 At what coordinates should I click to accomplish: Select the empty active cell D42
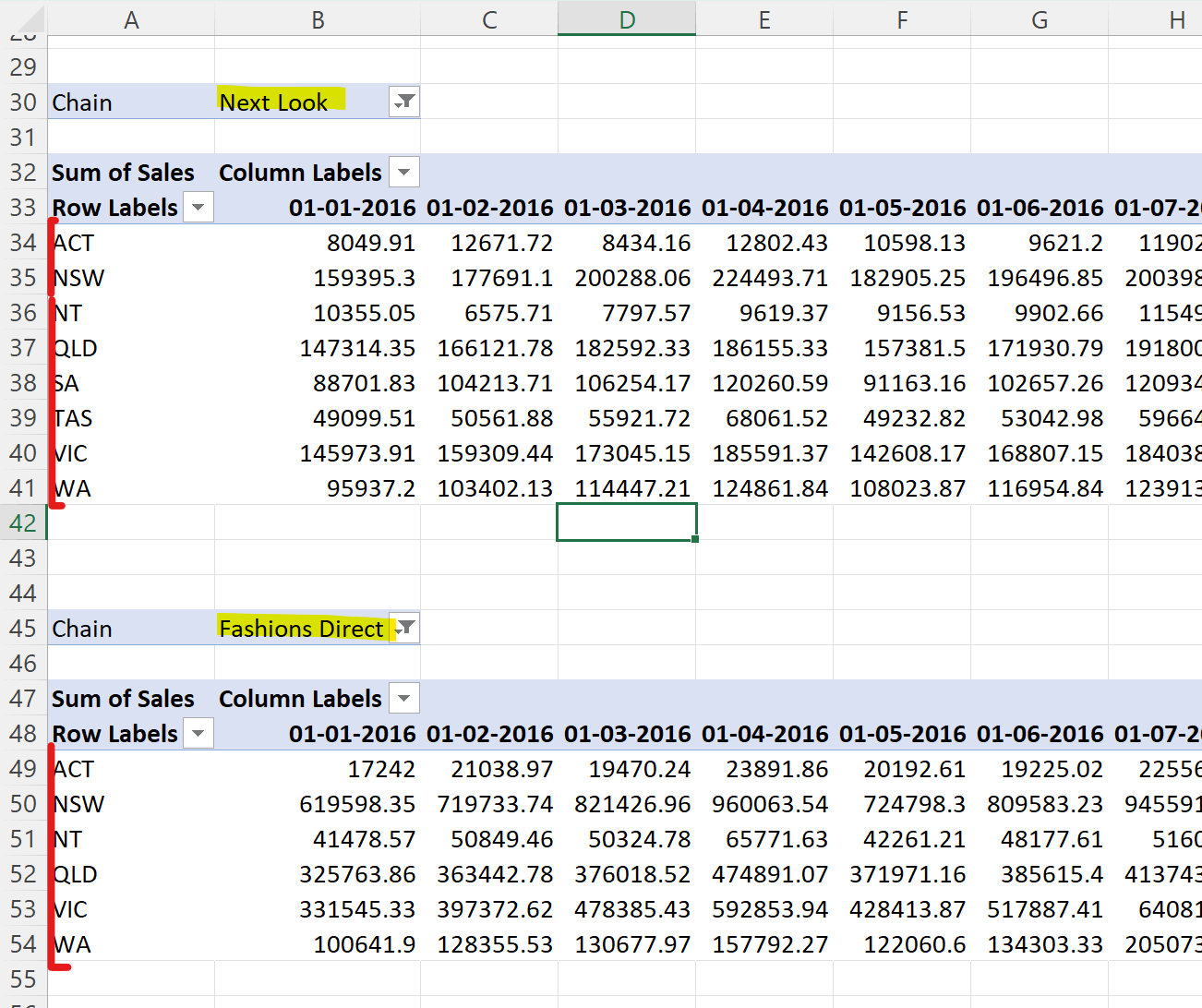(x=627, y=522)
